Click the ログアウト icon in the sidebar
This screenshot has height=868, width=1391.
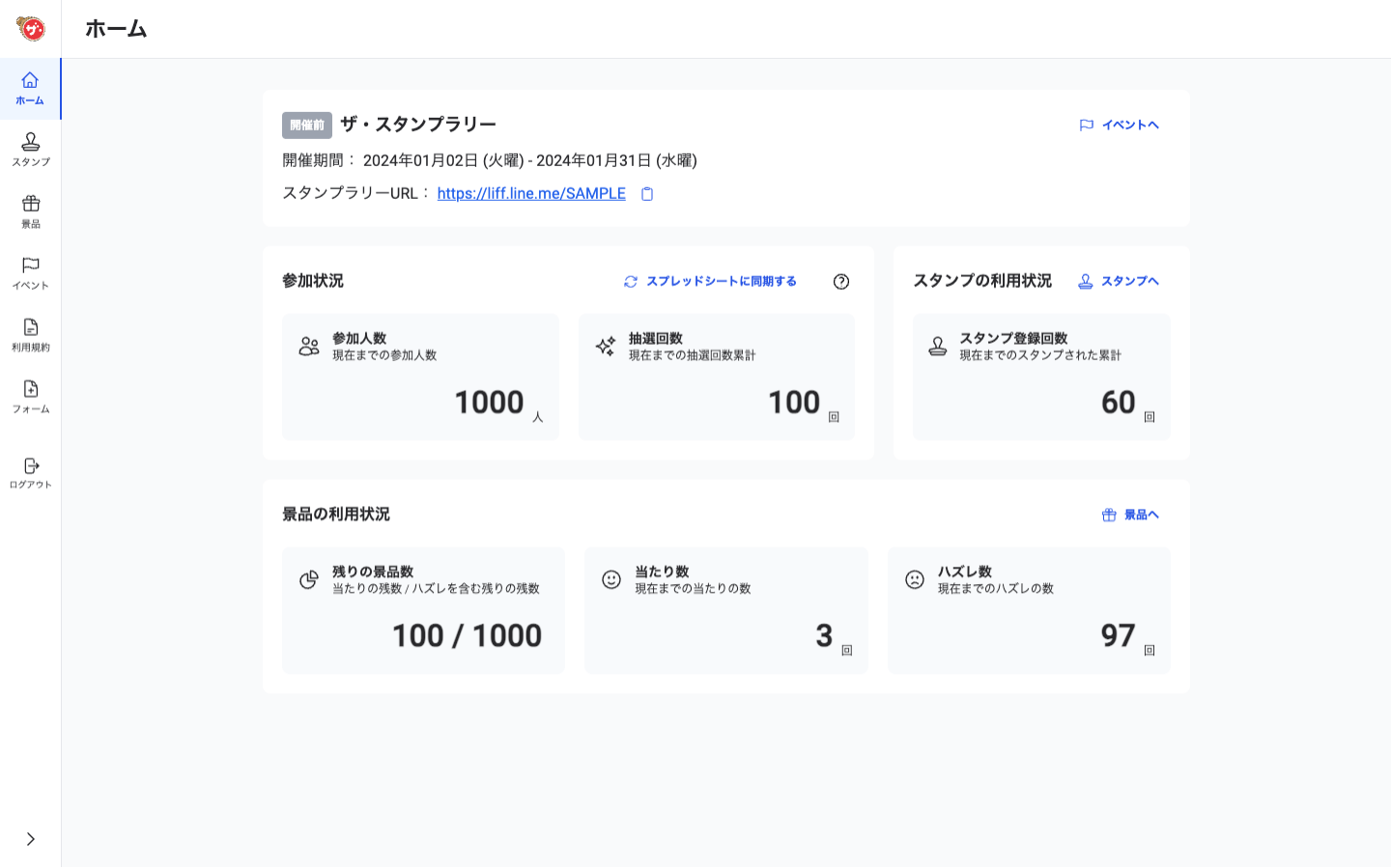(30, 471)
